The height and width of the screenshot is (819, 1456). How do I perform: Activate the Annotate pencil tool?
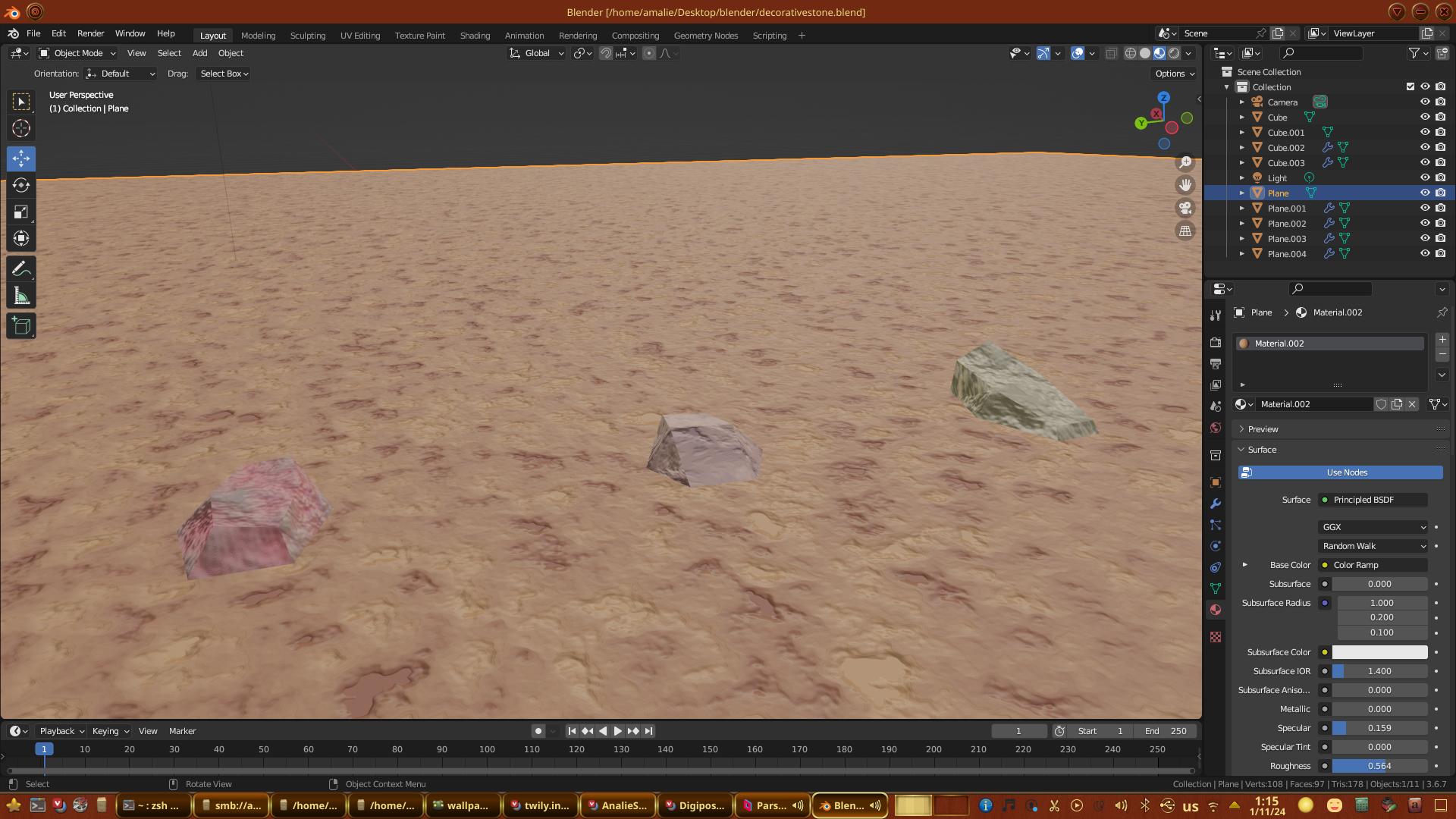click(21, 268)
